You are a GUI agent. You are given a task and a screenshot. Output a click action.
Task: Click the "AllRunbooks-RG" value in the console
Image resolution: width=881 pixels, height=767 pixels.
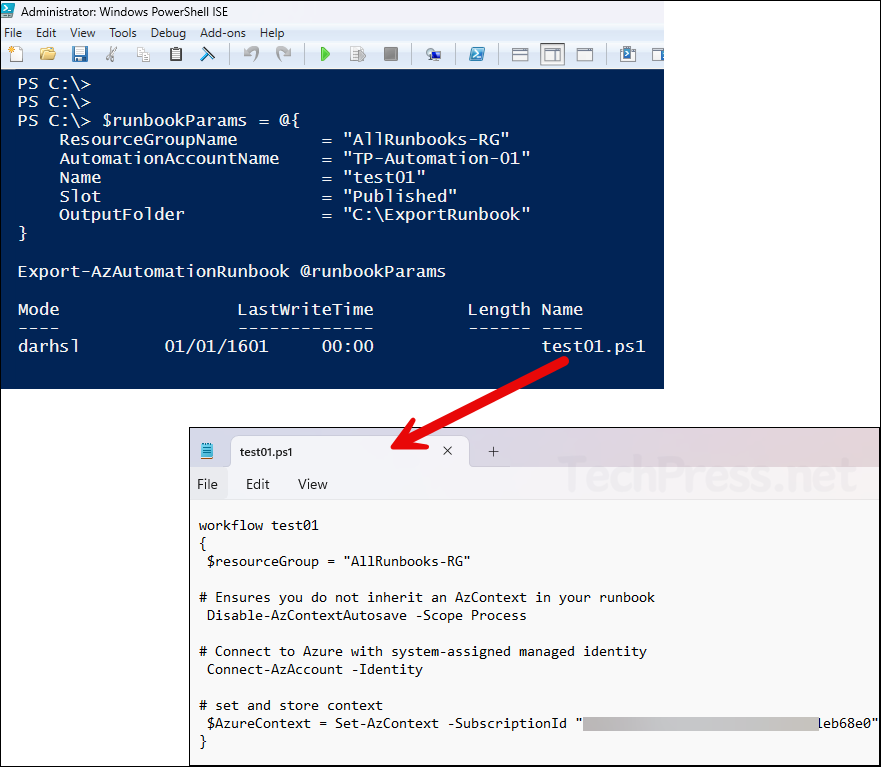(x=426, y=139)
